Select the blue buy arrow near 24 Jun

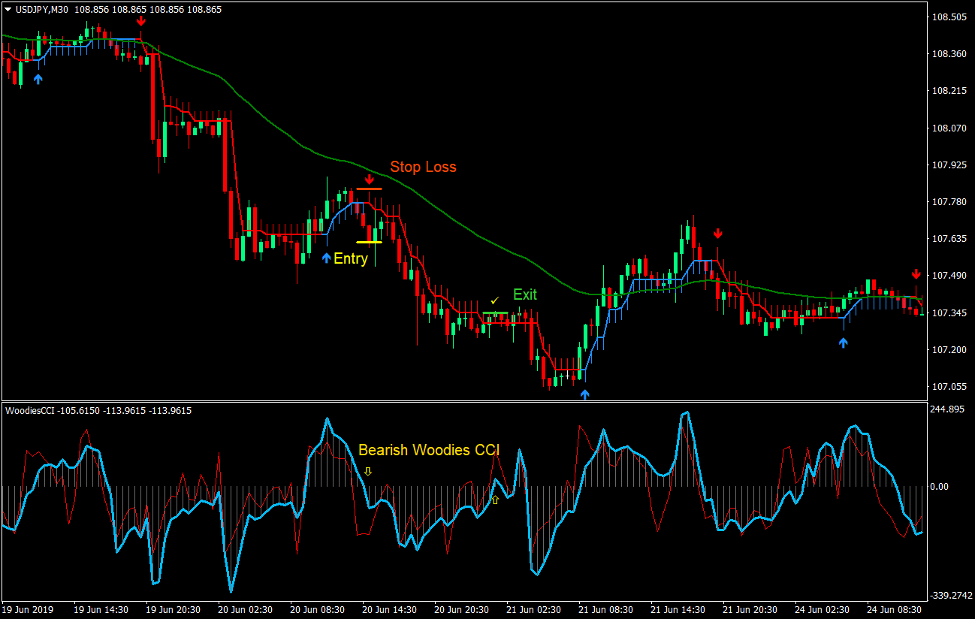pos(843,342)
